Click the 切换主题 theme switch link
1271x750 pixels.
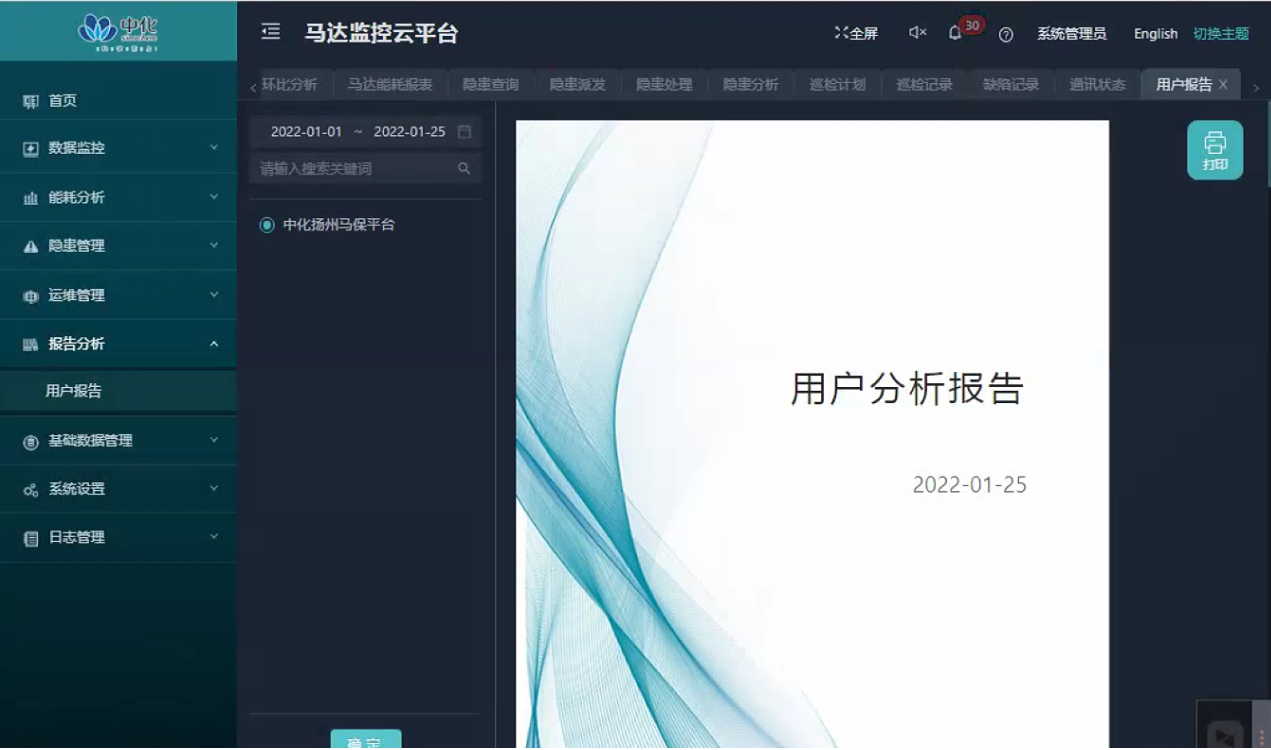tap(1221, 34)
